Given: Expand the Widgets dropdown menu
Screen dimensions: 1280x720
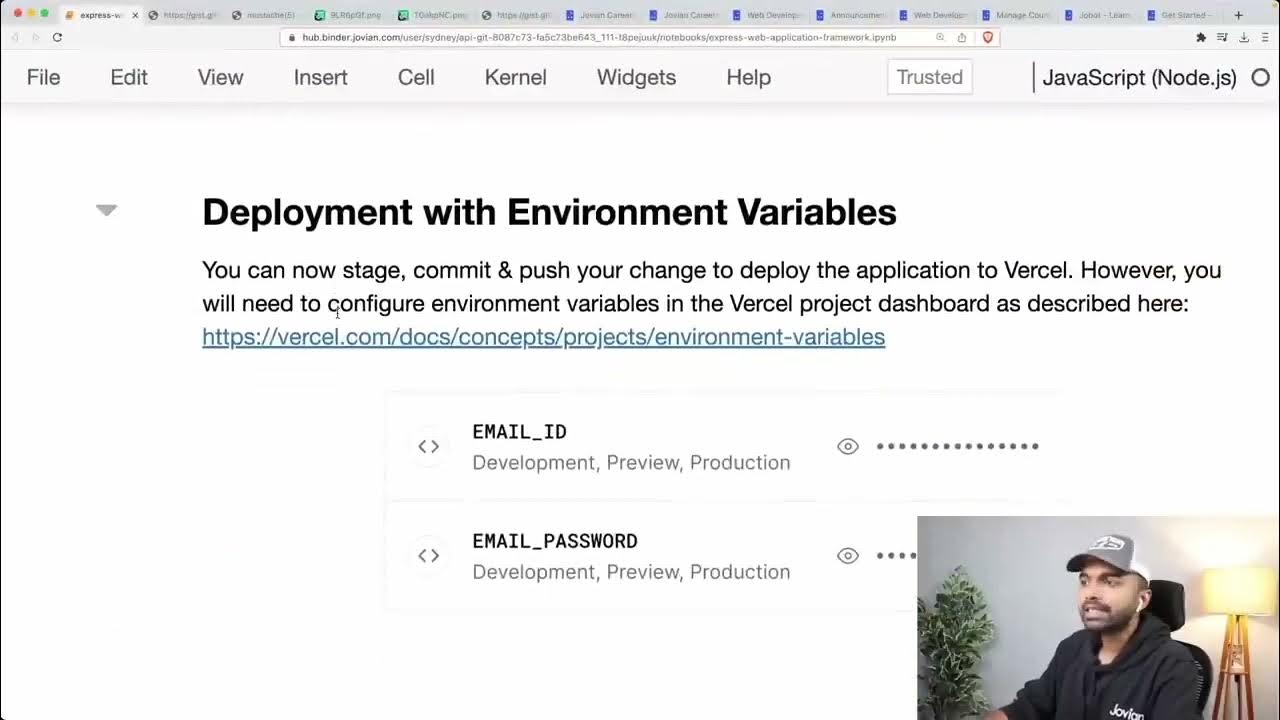Looking at the screenshot, I should point(636,78).
